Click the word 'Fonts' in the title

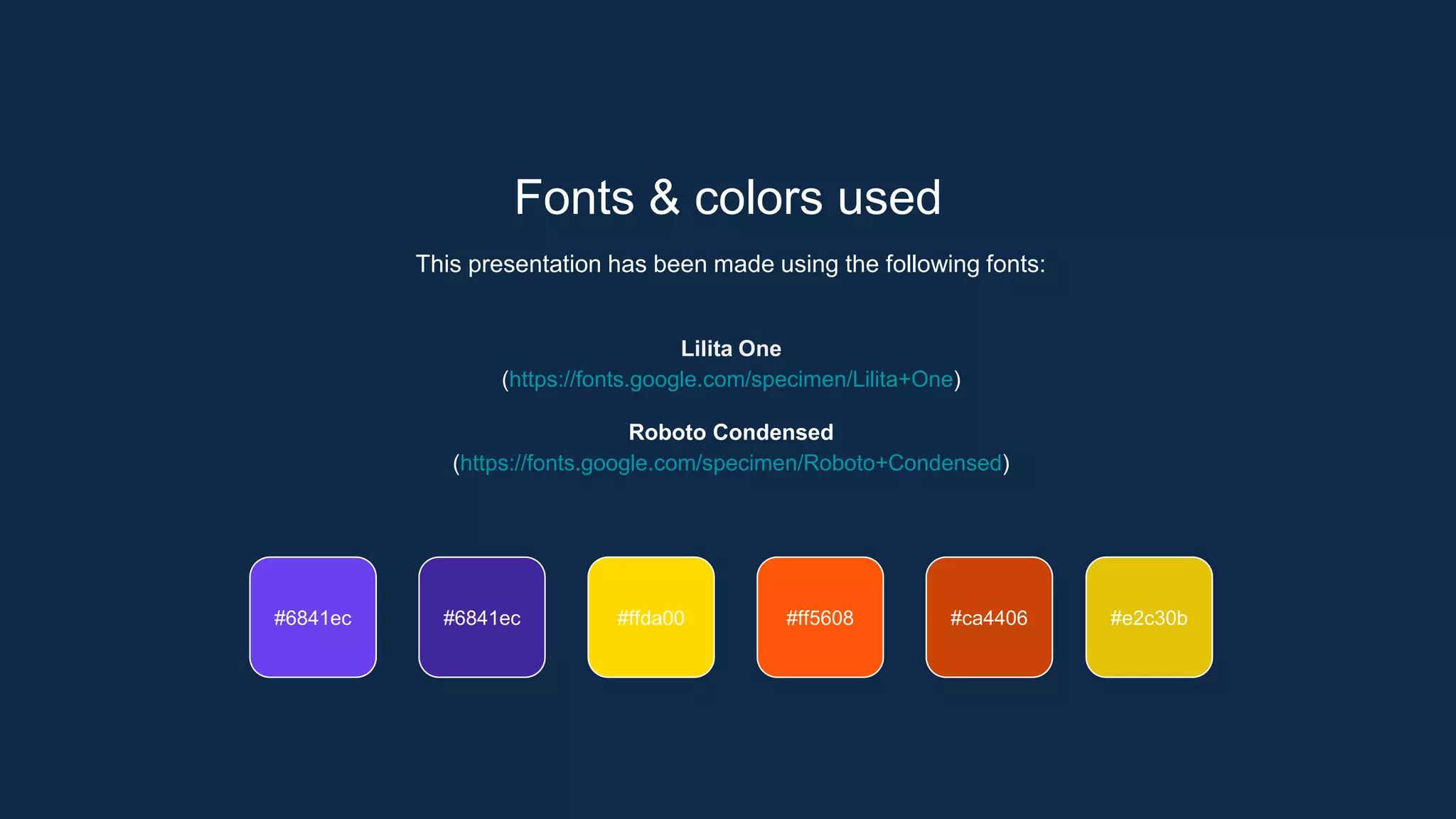click(x=574, y=198)
